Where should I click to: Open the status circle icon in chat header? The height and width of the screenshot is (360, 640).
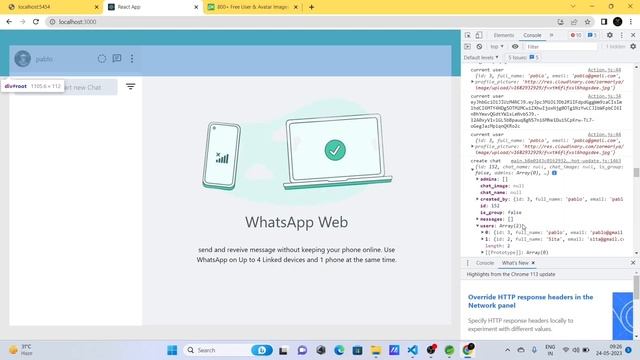pos(102,59)
